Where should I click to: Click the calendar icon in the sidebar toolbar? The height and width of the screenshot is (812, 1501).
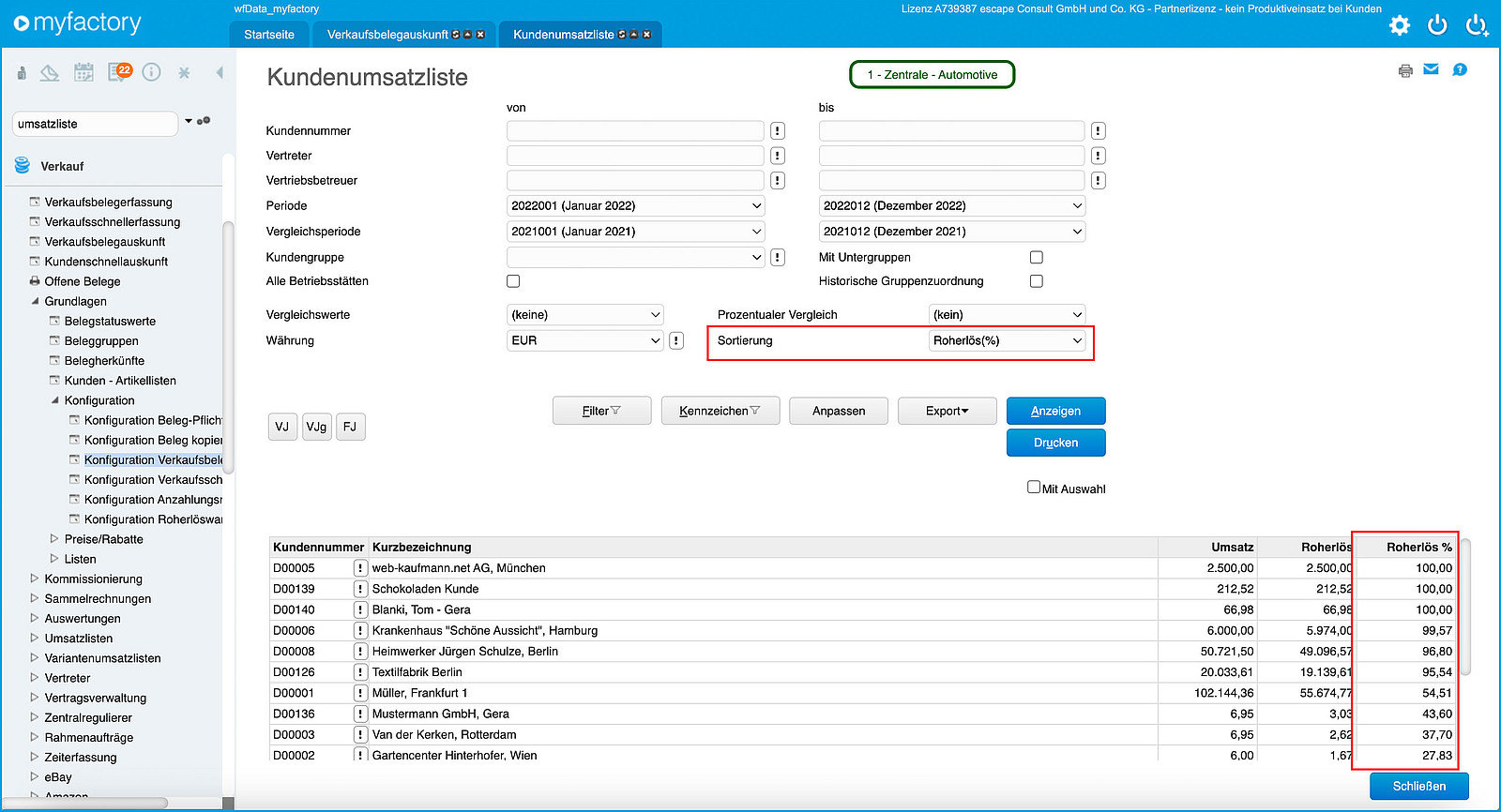(x=83, y=72)
